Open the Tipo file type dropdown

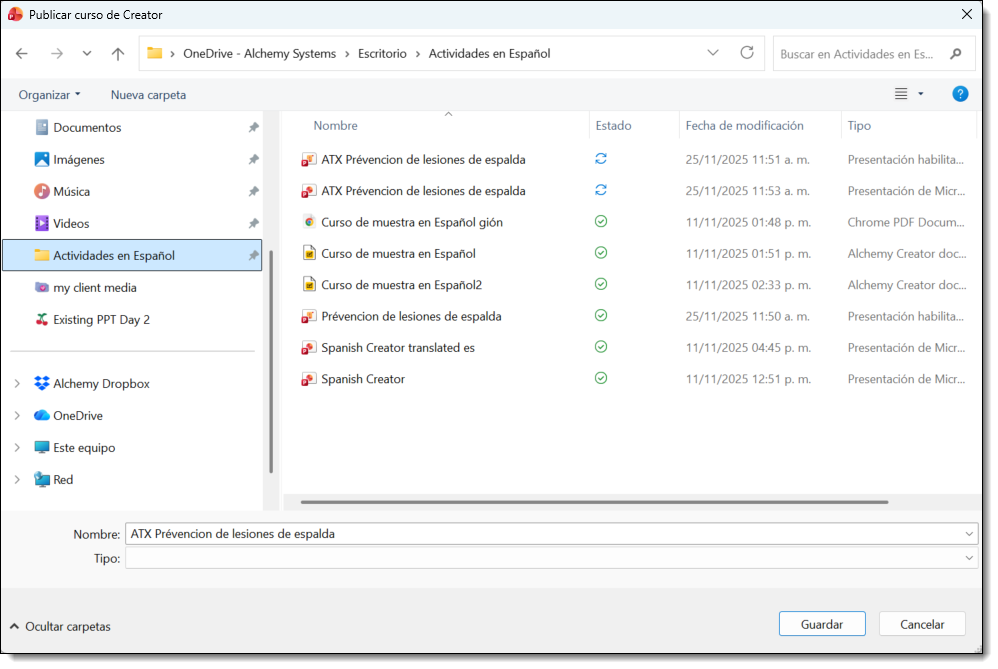point(969,559)
